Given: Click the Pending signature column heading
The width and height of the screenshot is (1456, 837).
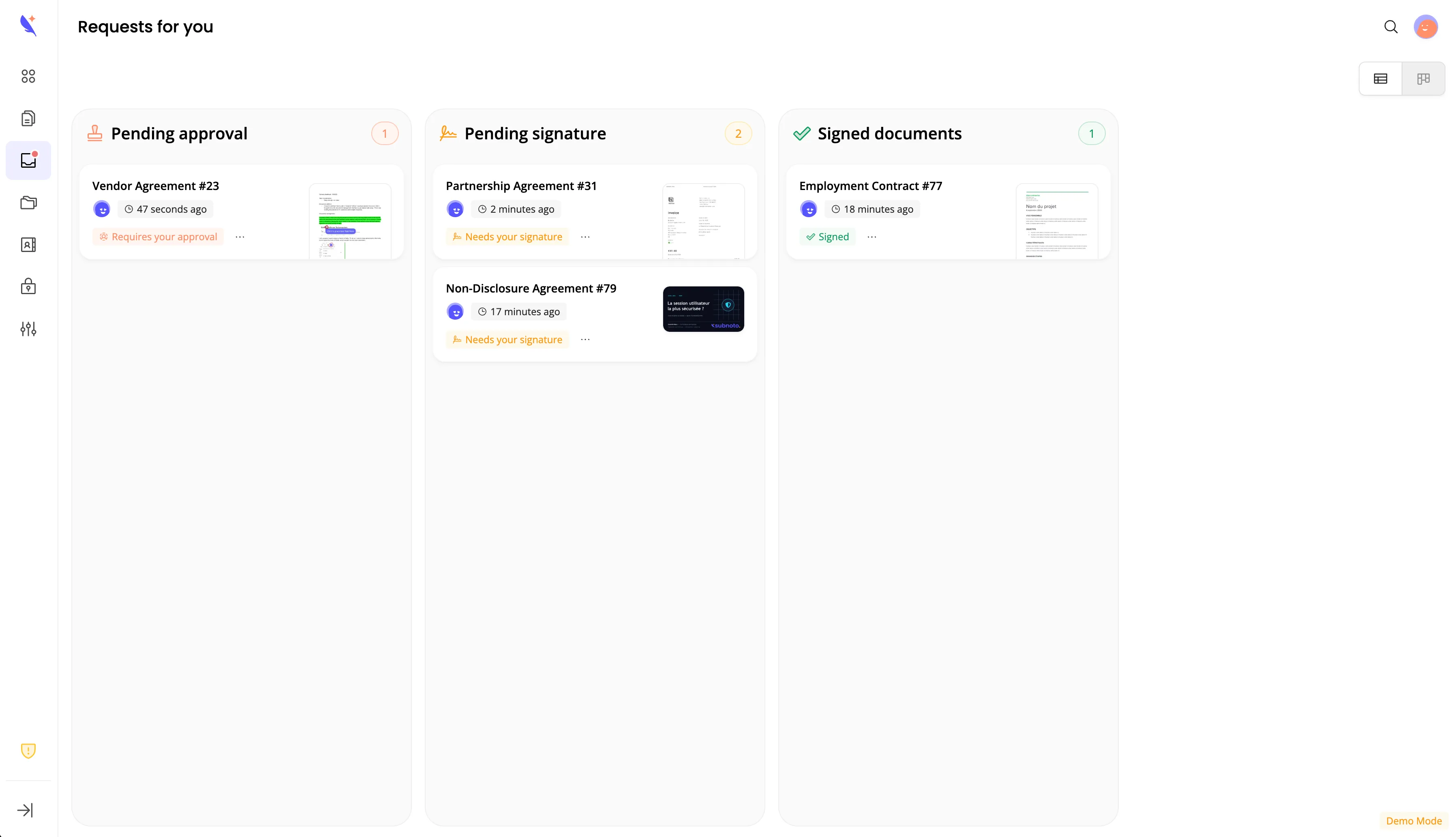Looking at the screenshot, I should click(535, 133).
